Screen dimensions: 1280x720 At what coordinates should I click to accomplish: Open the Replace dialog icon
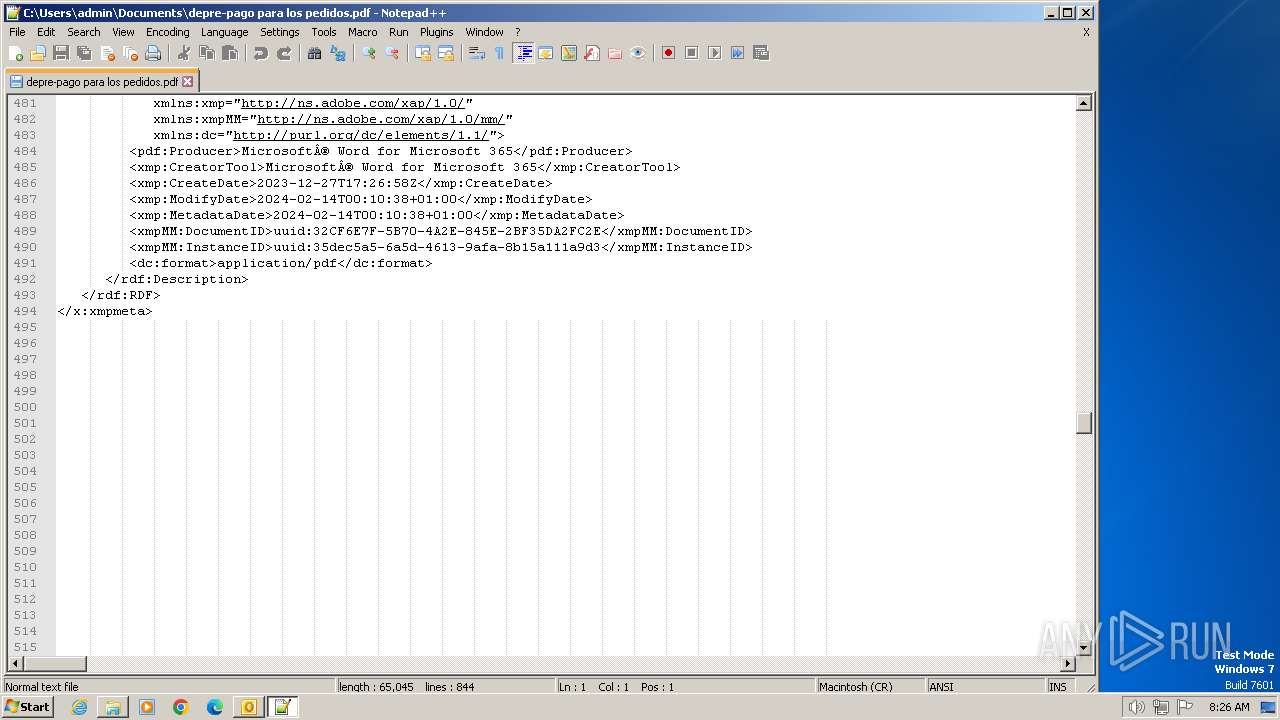tap(338, 53)
